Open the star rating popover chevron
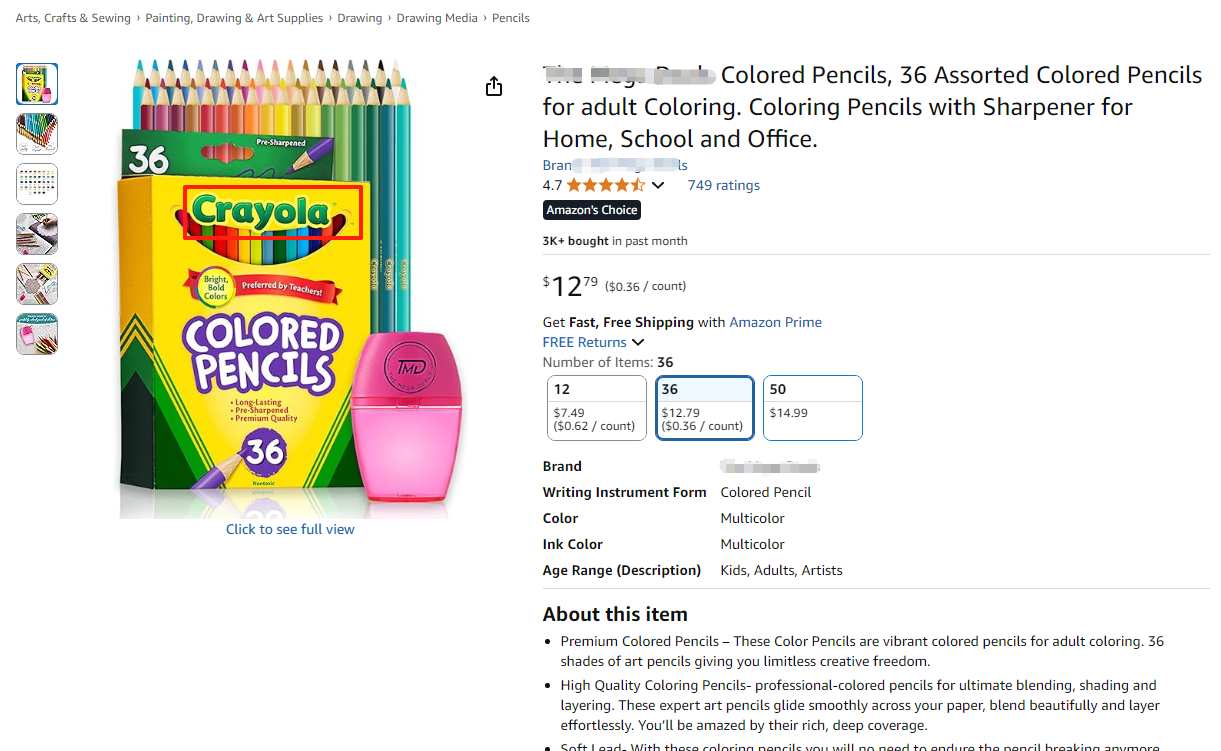 coord(658,185)
